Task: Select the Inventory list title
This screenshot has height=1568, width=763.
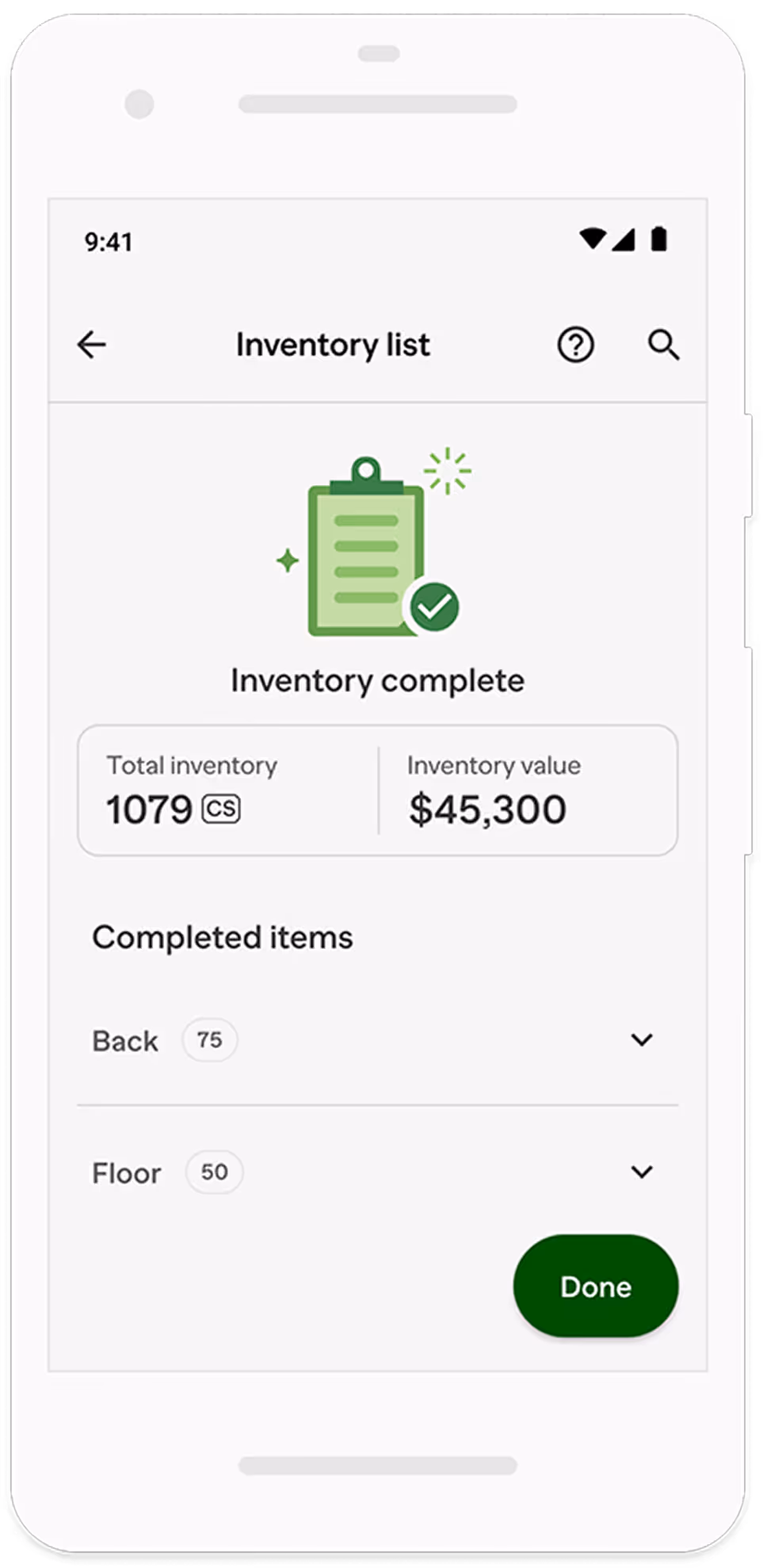Action: (x=333, y=344)
